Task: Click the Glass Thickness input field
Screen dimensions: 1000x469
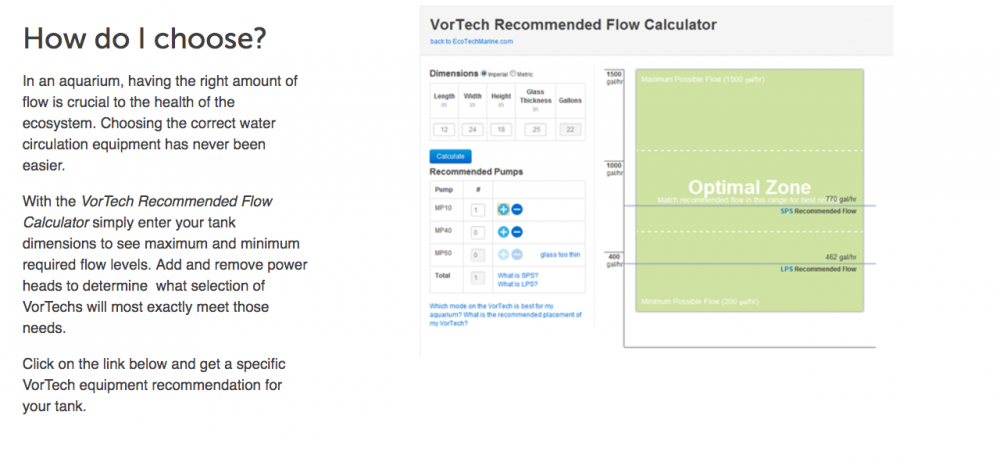Action: (x=535, y=129)
